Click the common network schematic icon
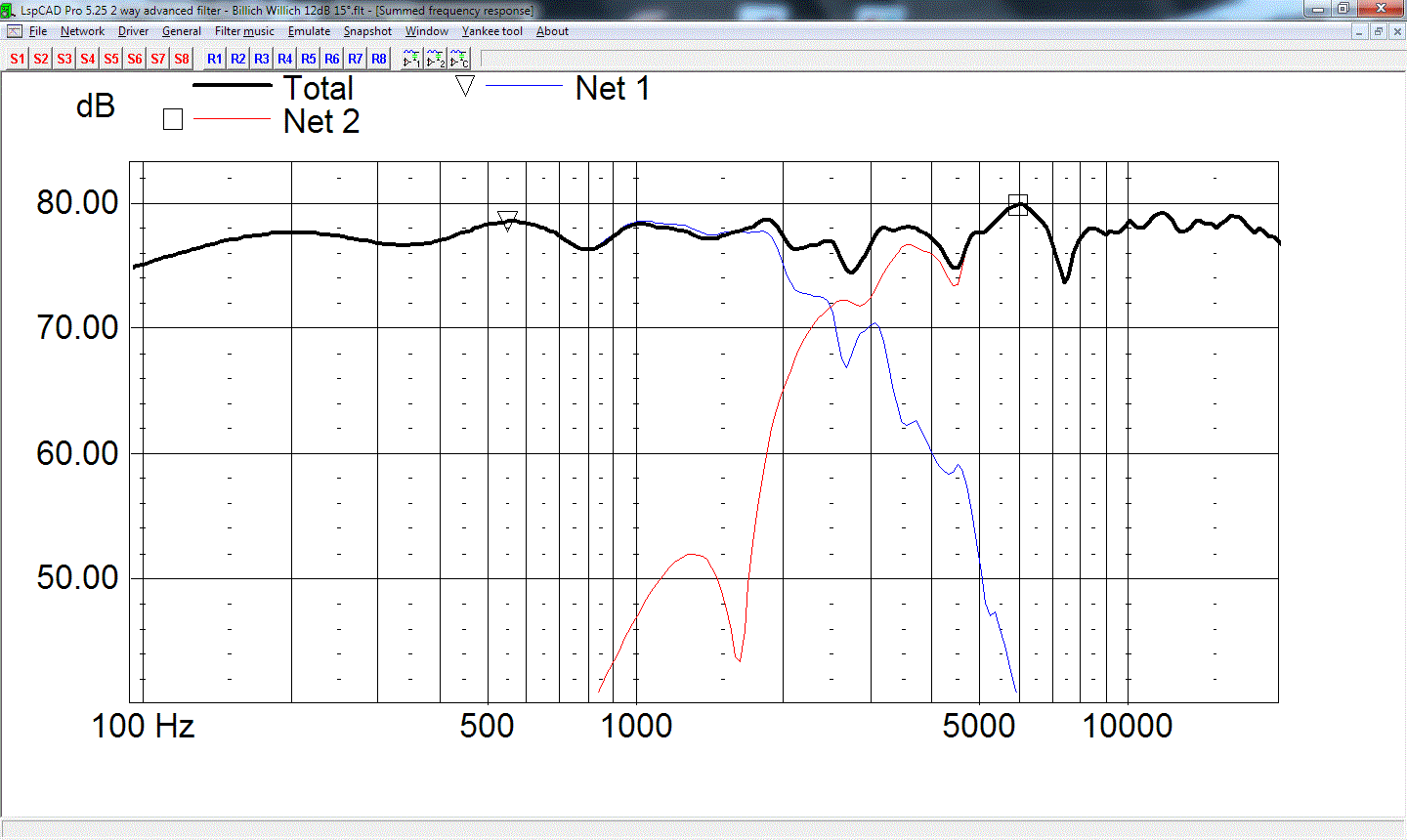Viewport: 1407px width, 840px height. point(459,59)
